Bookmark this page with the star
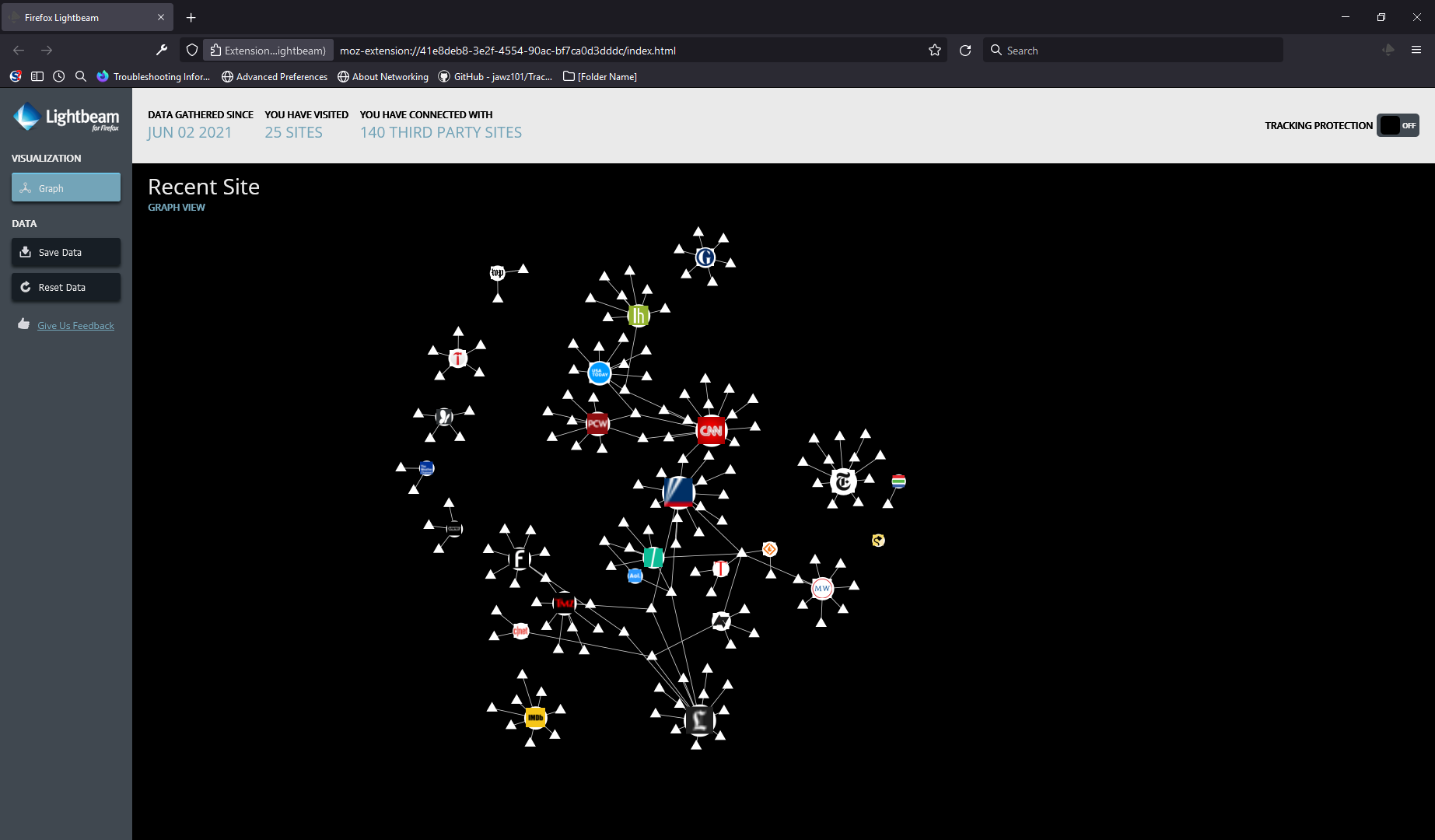This screenshot has height=840, width=1435. pos(935,51)
